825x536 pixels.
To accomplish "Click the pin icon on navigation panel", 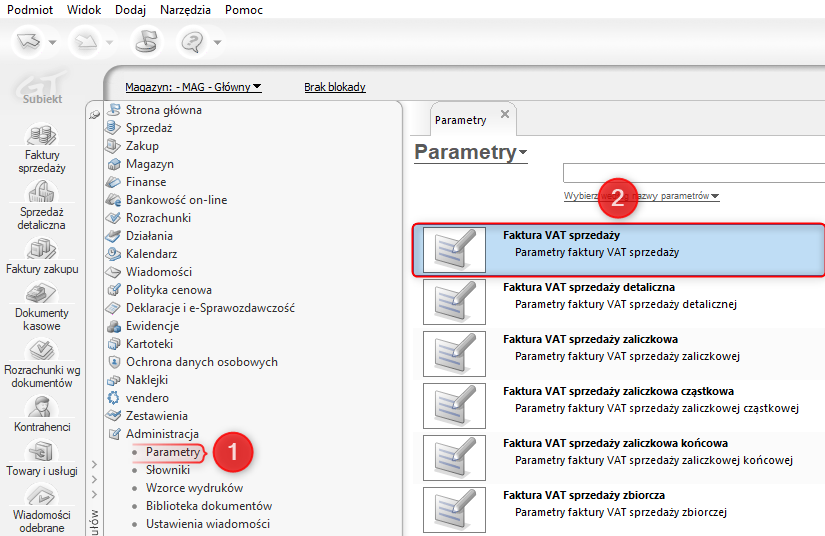I will click(95, 115).
